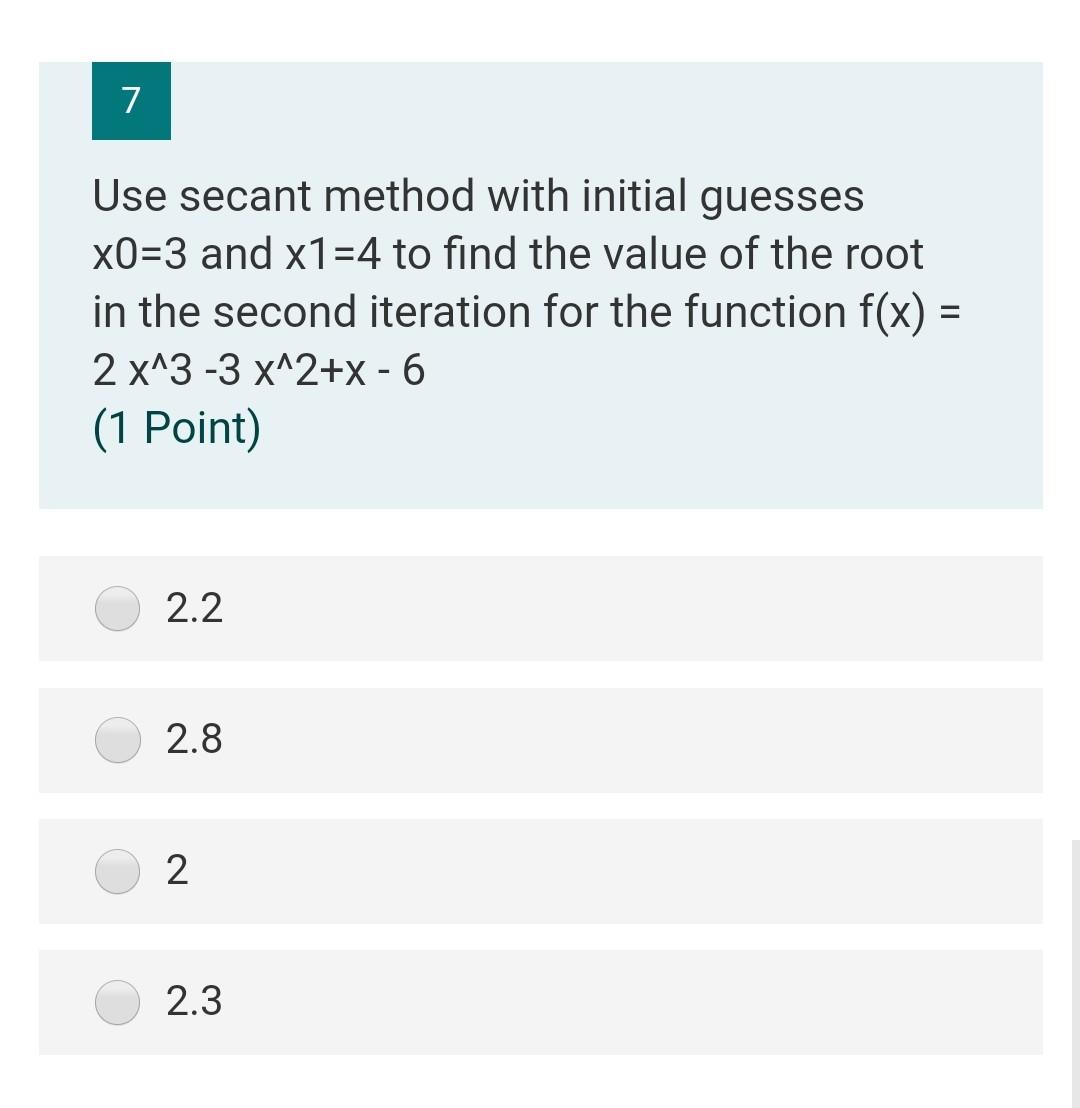Select the radio button for answer 2.8
Screen dimensions: 1080x1108
(x=117, y=741)
